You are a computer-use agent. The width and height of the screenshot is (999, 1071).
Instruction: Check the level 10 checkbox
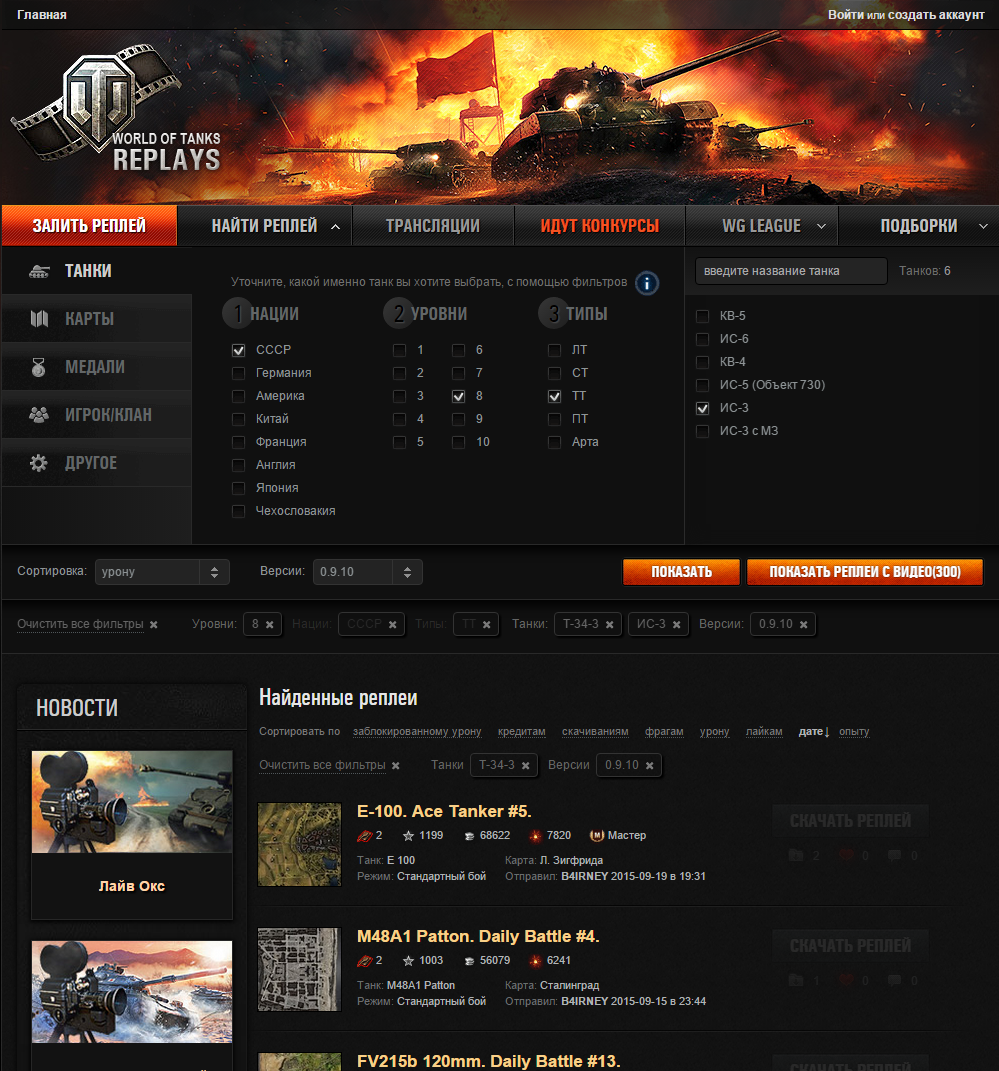pyautogui.click(x=458, y=442)
